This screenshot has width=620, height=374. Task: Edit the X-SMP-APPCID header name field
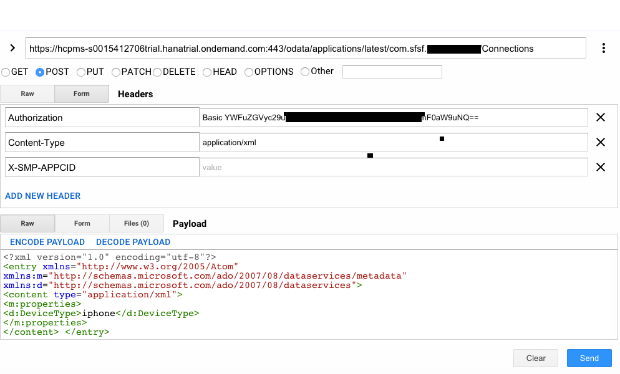point(102,167)
